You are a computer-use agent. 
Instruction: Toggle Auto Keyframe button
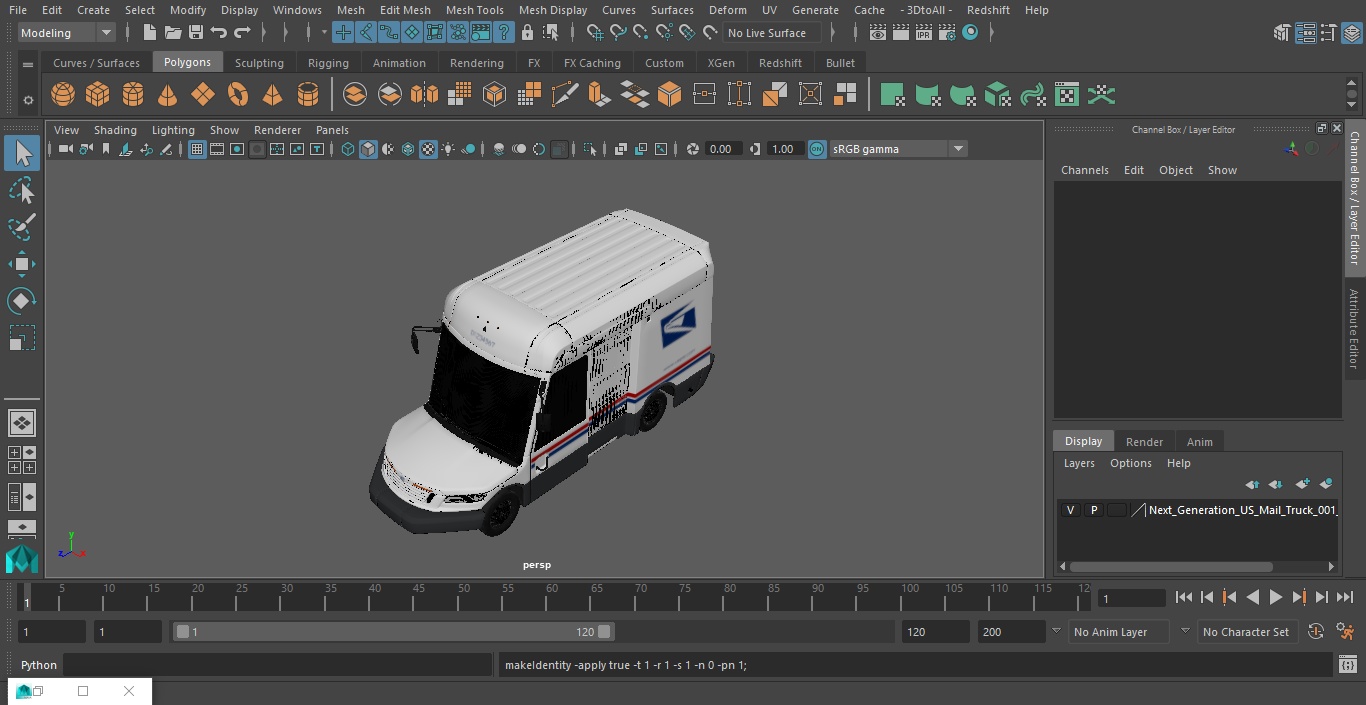(x=1316, y=632)
